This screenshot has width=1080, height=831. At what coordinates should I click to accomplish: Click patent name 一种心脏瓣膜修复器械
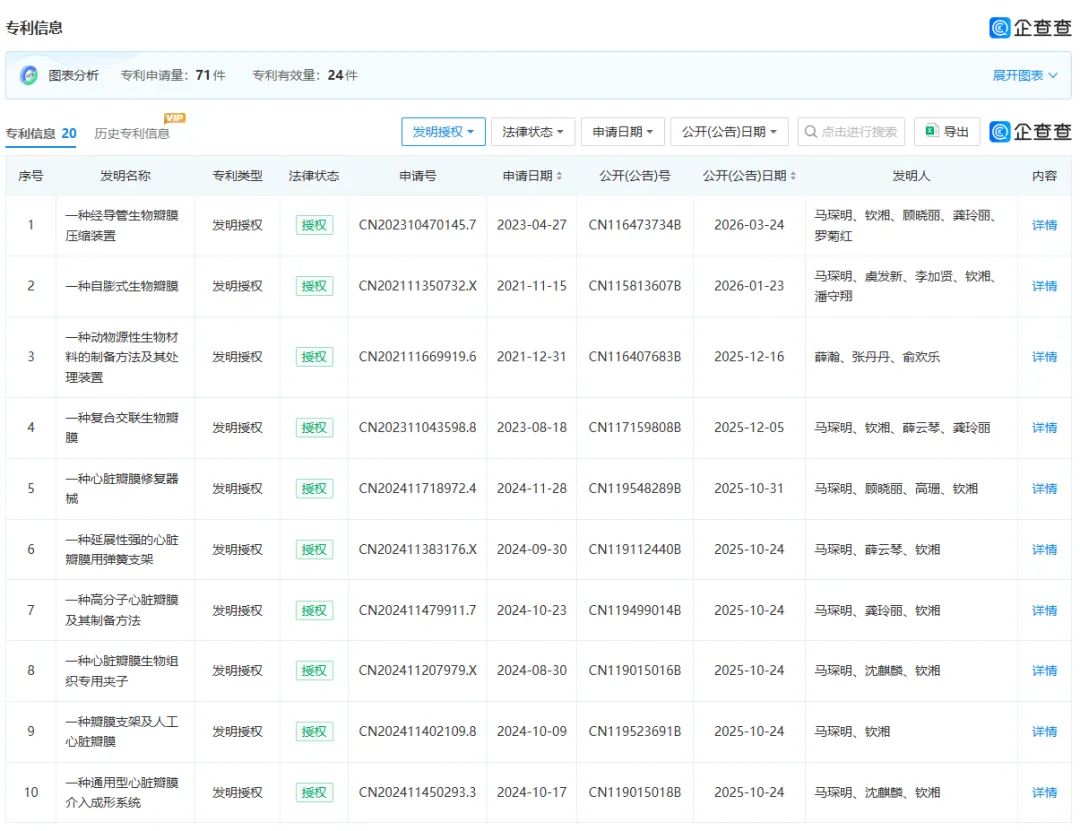coord(122,489)
